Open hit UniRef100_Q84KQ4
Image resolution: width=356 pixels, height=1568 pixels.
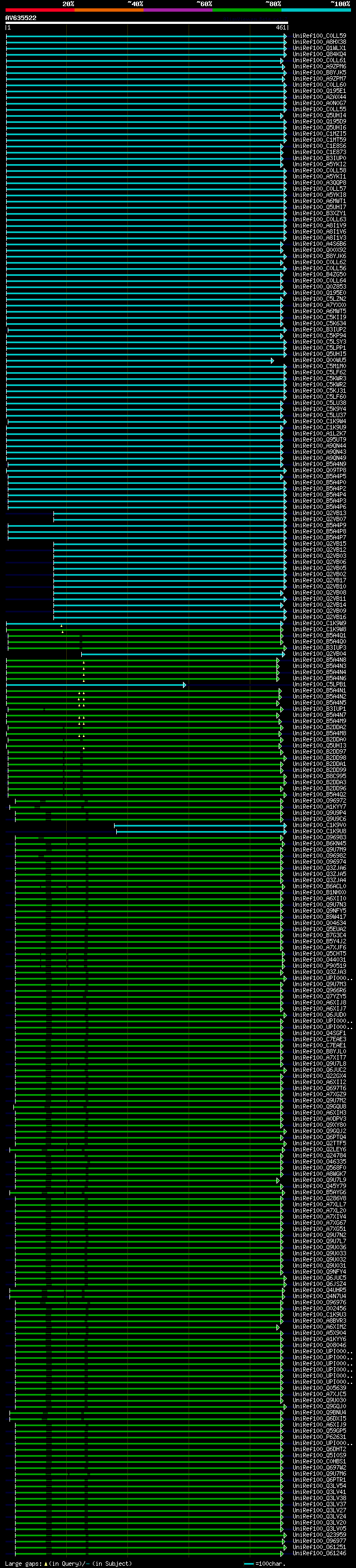(x=319, y=54)
